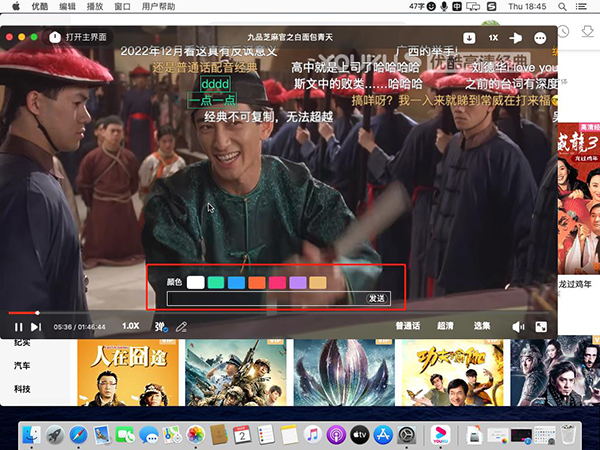Click the pin-on-top arrow icon
Viewport: 600px width, 450px height.
(517, 37)
